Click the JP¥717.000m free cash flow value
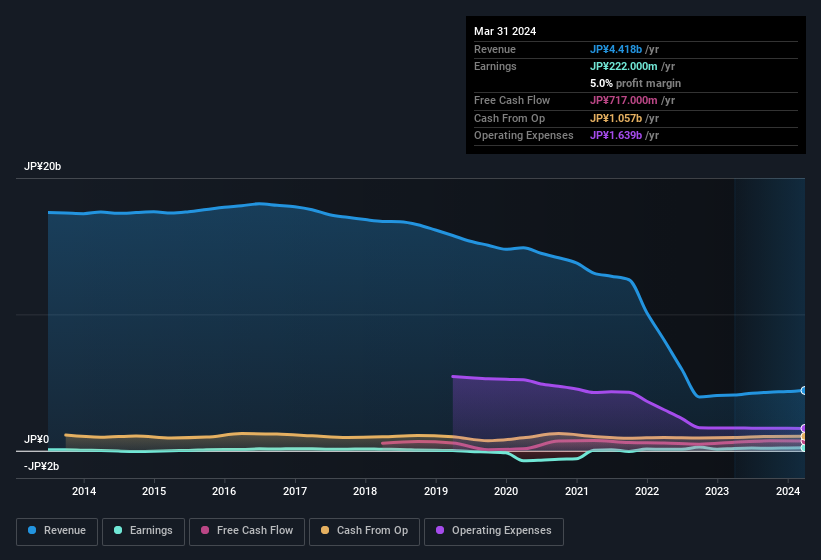 [624, 100]
